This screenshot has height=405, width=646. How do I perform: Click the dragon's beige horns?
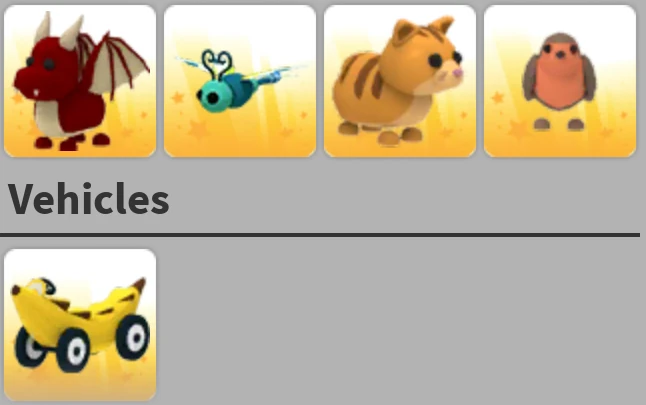tap(60, 30)
